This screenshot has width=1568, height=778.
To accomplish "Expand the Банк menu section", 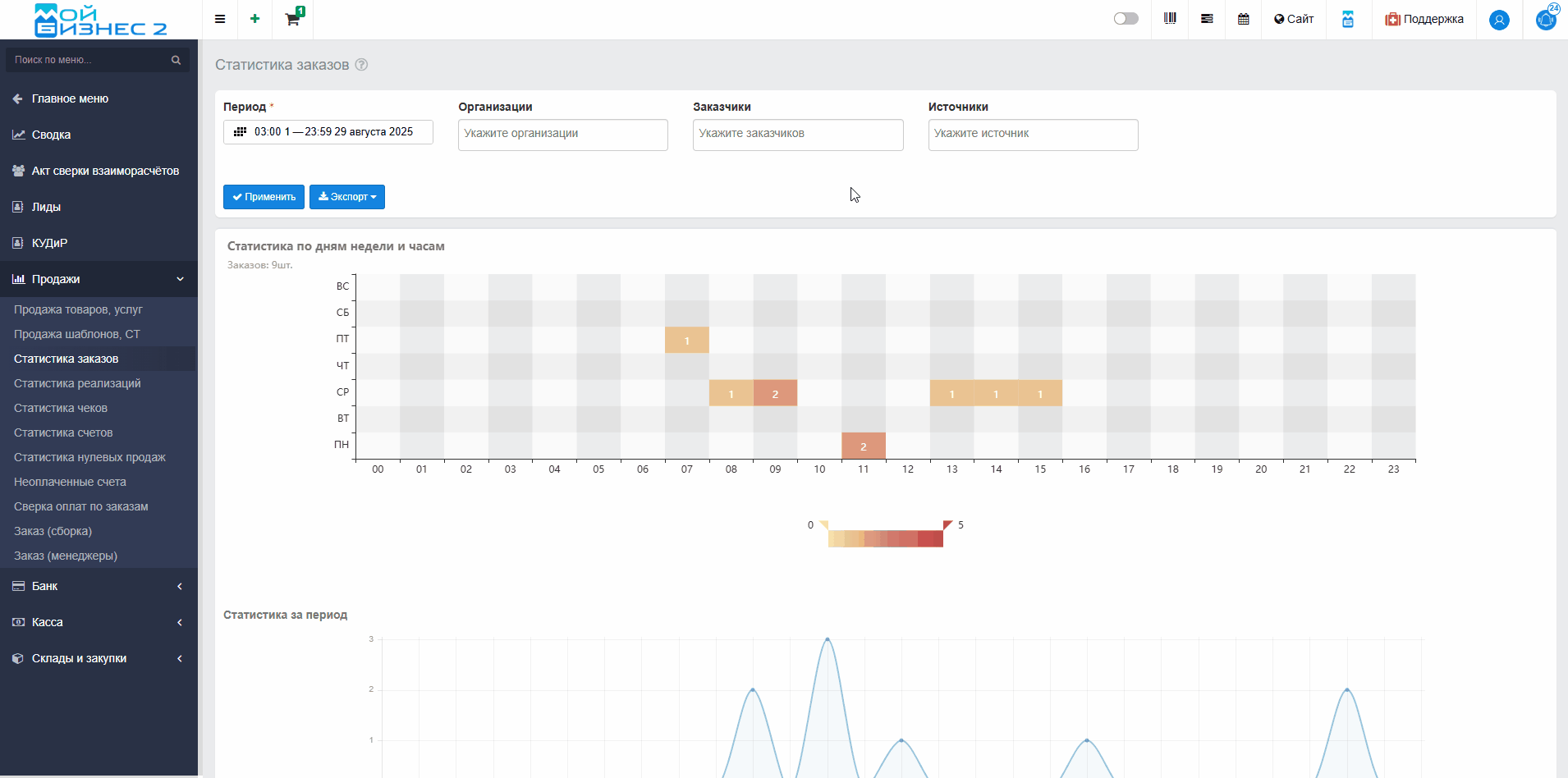I will [99, 586].
